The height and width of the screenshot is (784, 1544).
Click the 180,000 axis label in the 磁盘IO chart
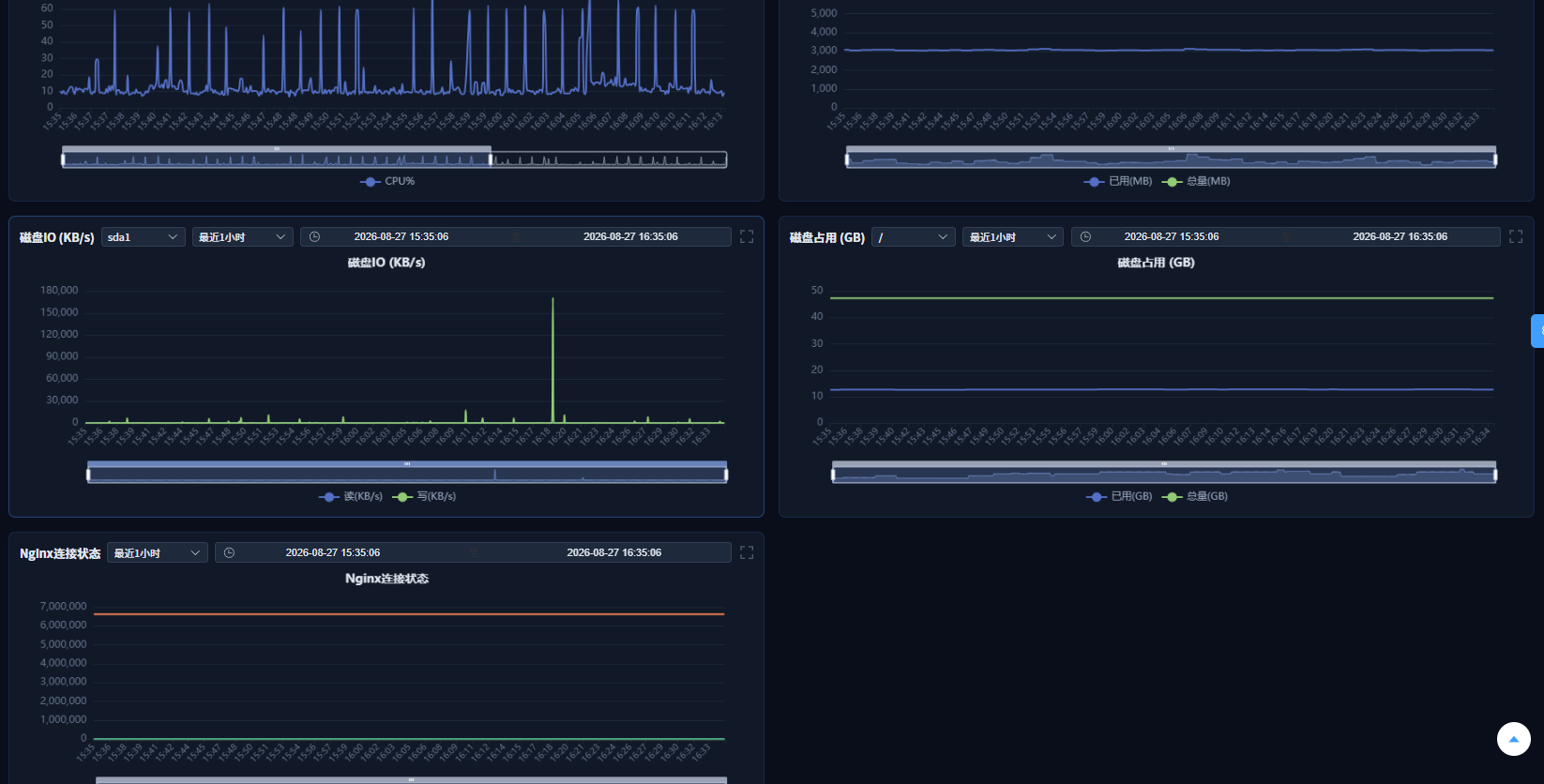(x=59, y=291)
